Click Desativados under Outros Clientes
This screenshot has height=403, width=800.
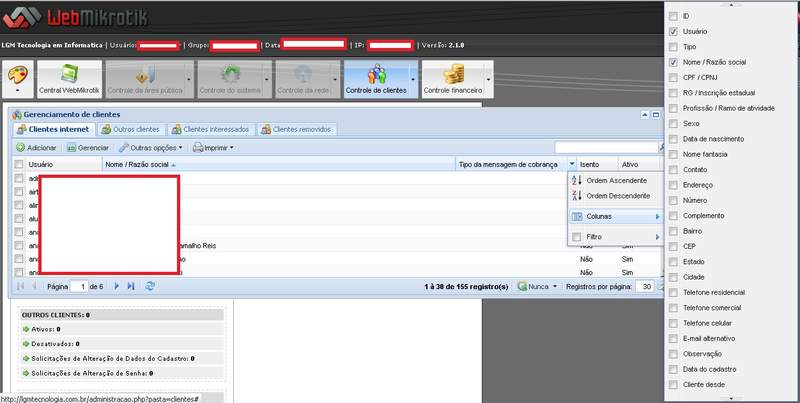(51, 344)
